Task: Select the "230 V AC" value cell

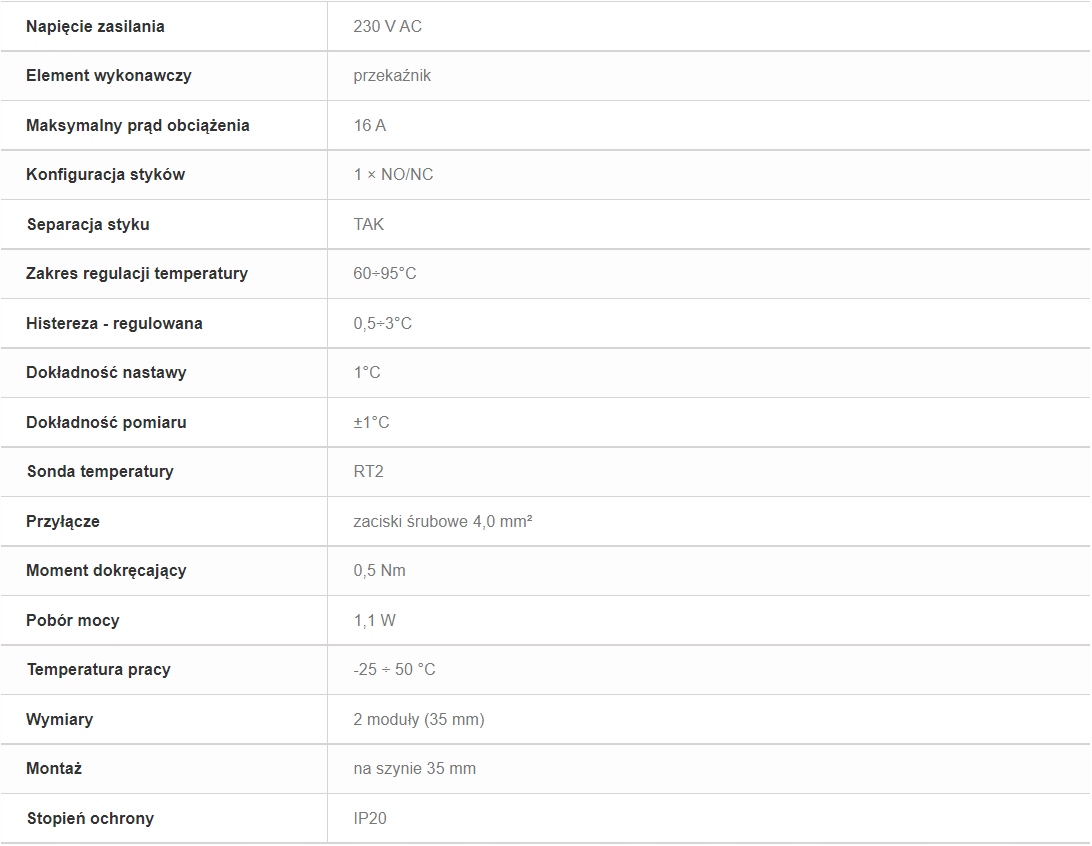Action: [x=387, y=26]
